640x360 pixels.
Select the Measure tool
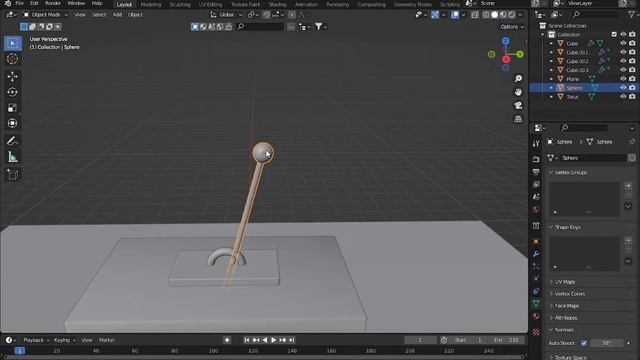12,157
